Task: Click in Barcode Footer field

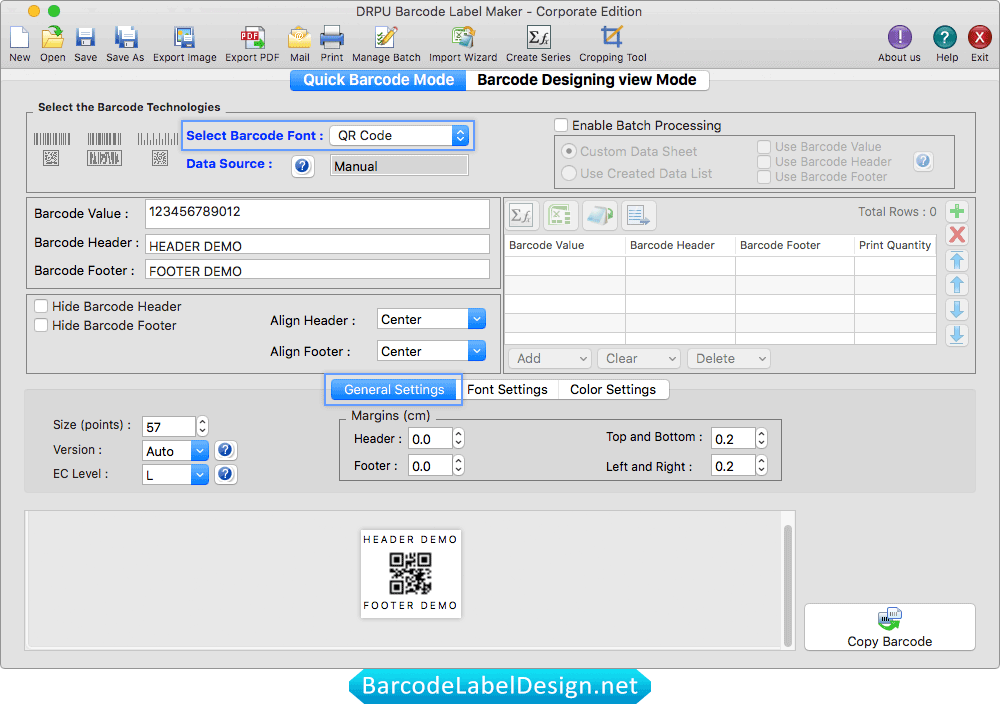Action: 317,270
